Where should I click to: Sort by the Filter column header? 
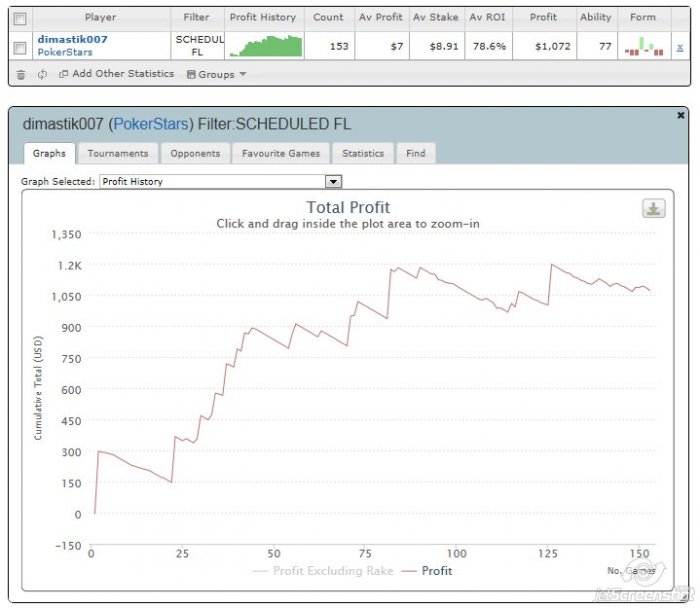pyautogui.click(x=196, y=17)
